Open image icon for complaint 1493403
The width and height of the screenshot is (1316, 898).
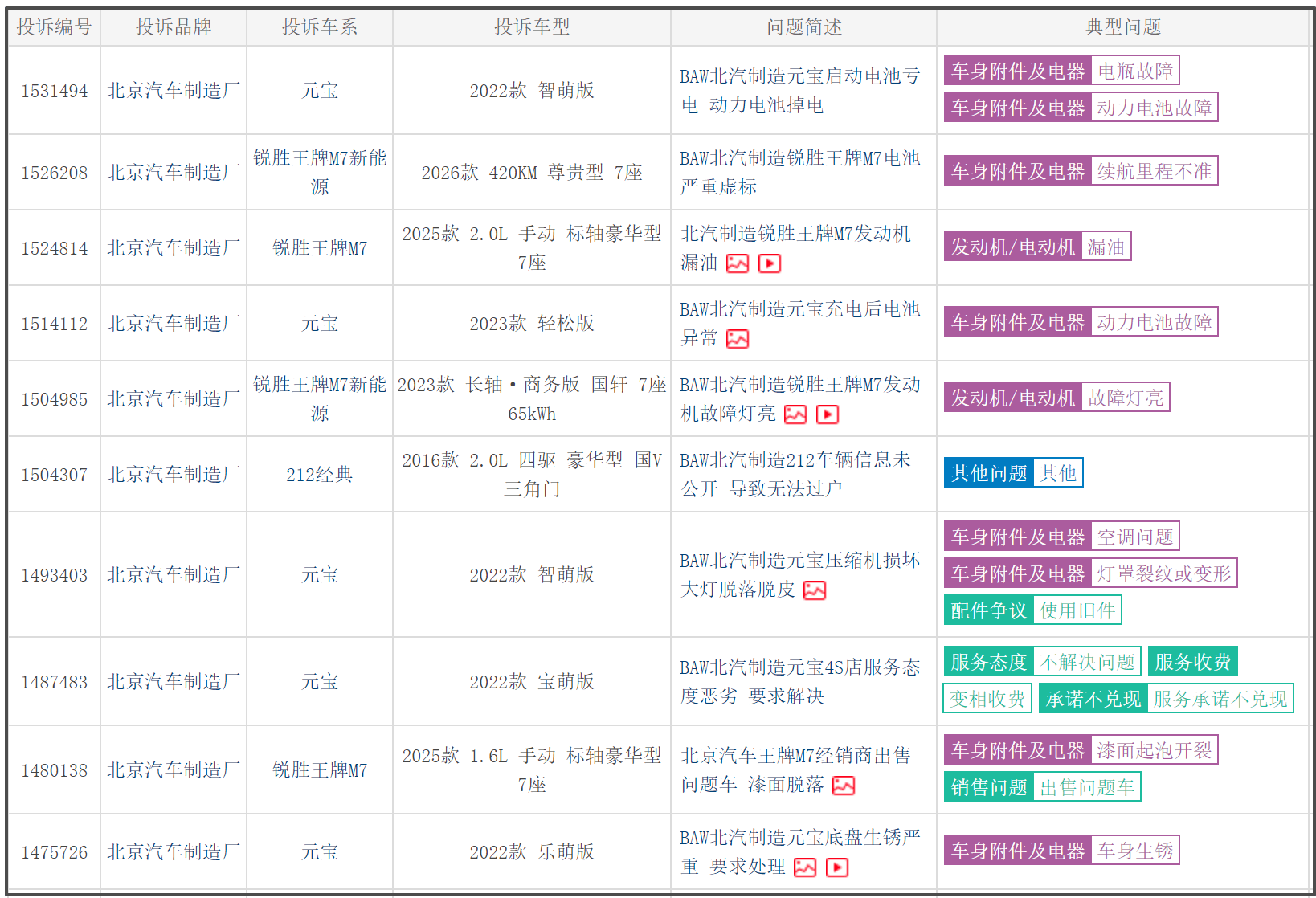tap(814, 590)
